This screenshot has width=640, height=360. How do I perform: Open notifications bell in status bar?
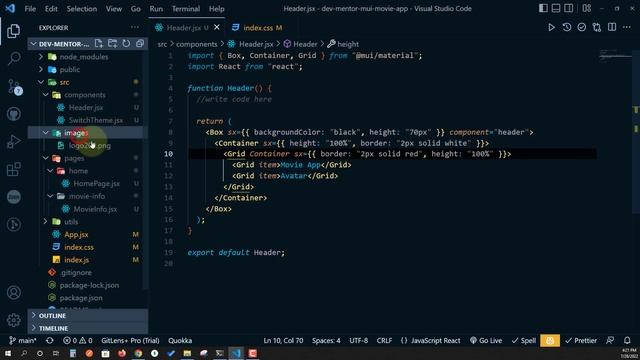(627, 340)
